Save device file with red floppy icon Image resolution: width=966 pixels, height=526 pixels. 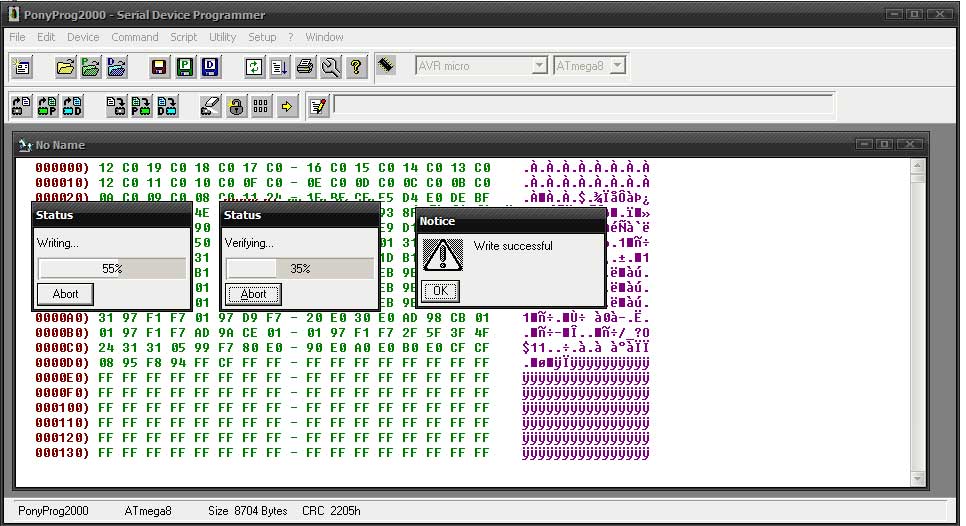tap(159, 67)
